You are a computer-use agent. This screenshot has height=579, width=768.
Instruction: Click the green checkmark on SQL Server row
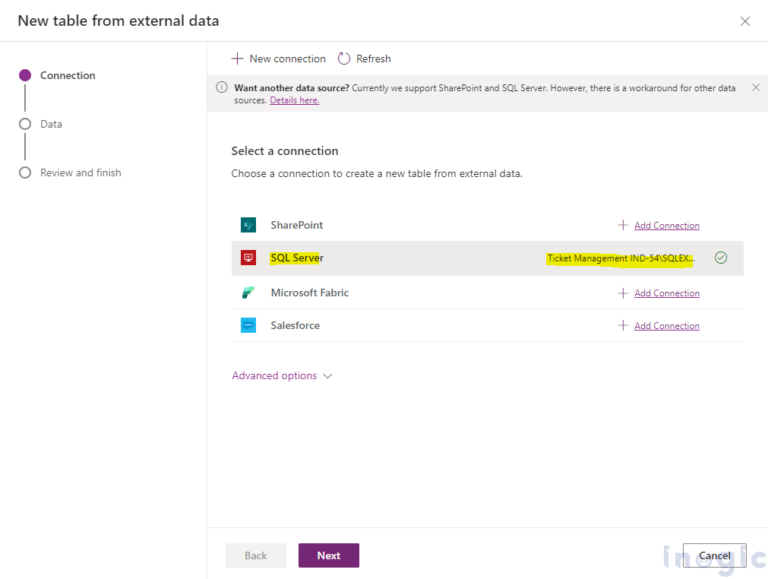click(720, 258)
